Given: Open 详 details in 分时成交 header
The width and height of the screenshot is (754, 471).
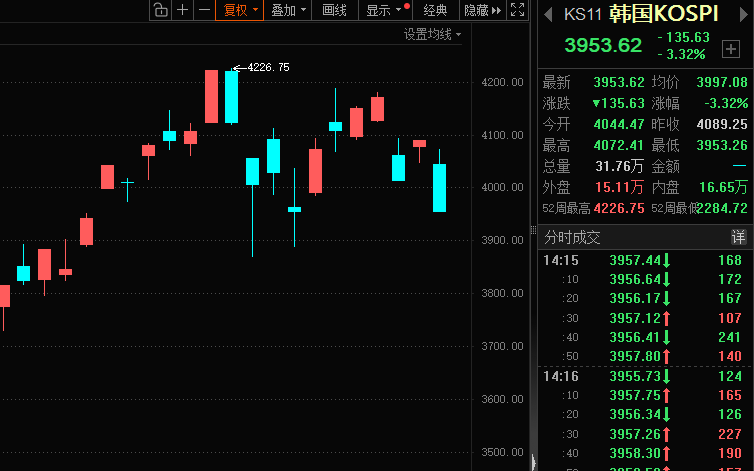Looking at the screenshot, I should (738, 237).
